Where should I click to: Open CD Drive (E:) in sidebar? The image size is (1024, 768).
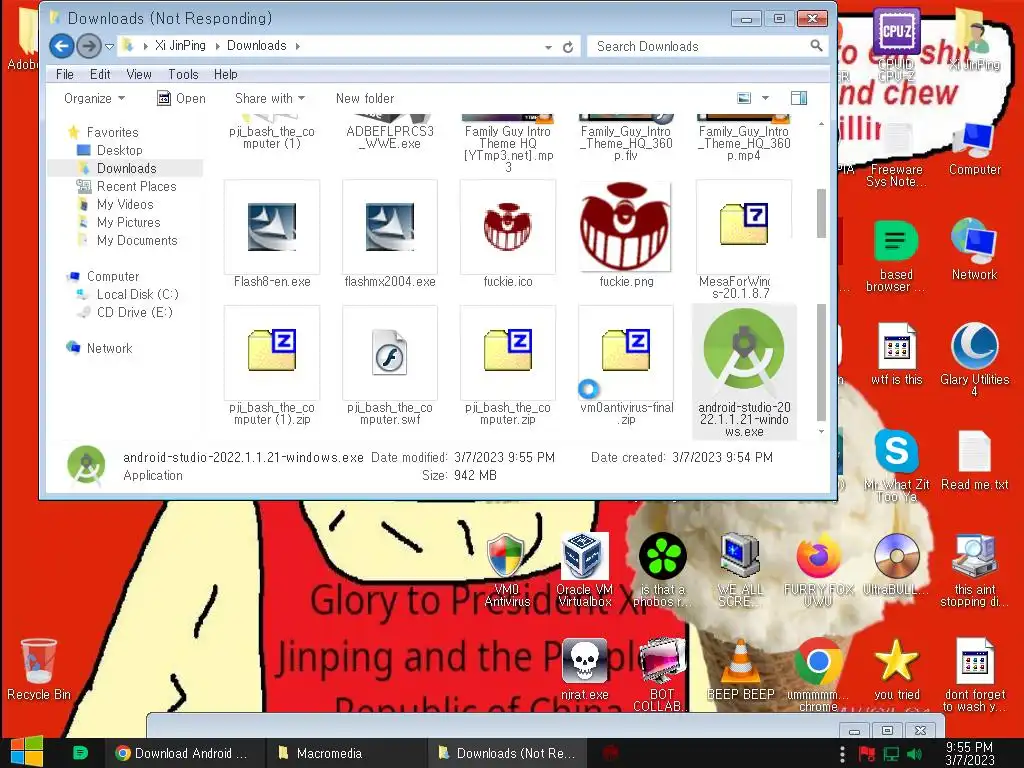134,313
